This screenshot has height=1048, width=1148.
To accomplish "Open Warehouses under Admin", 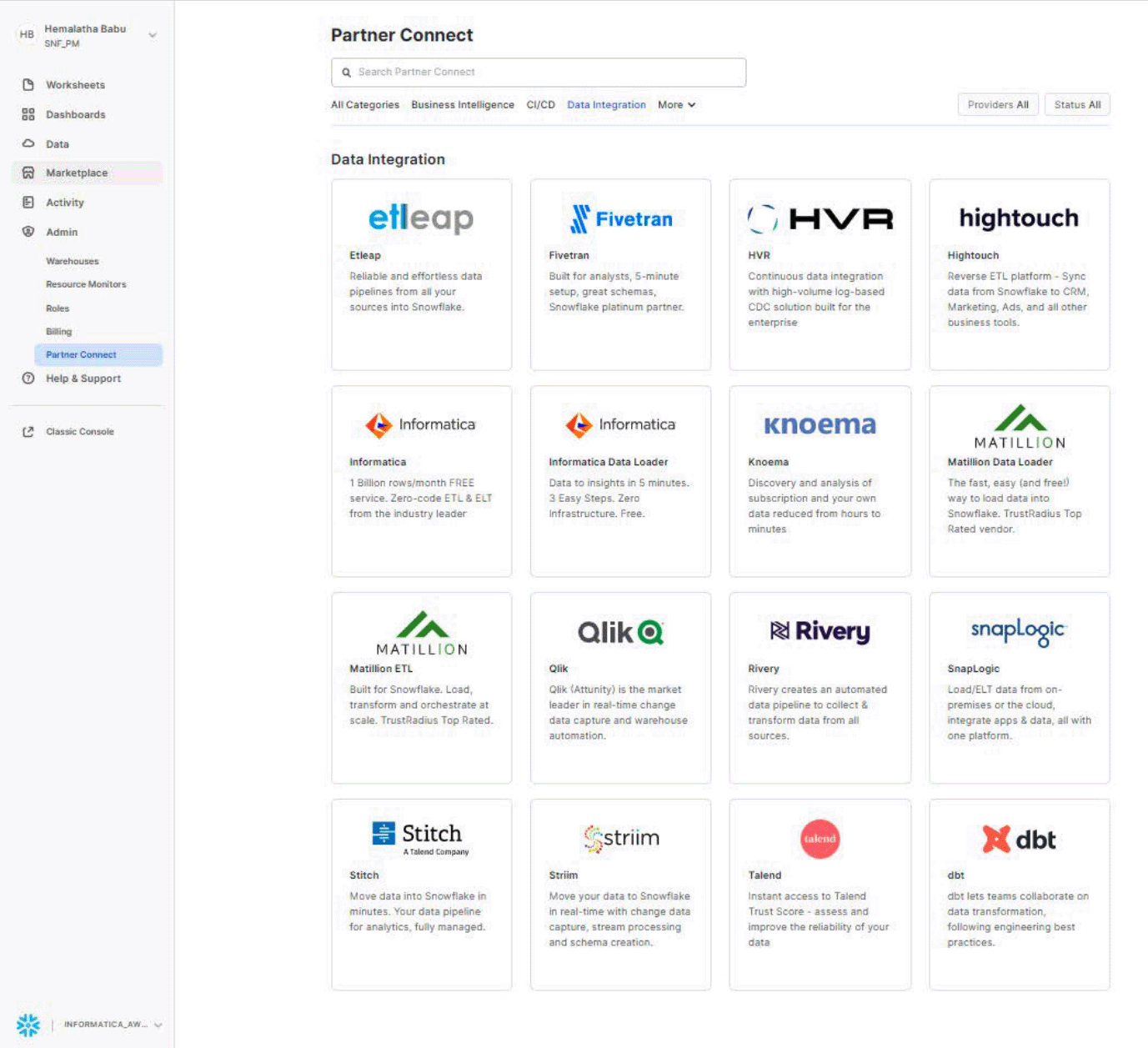I will (73, 262).
